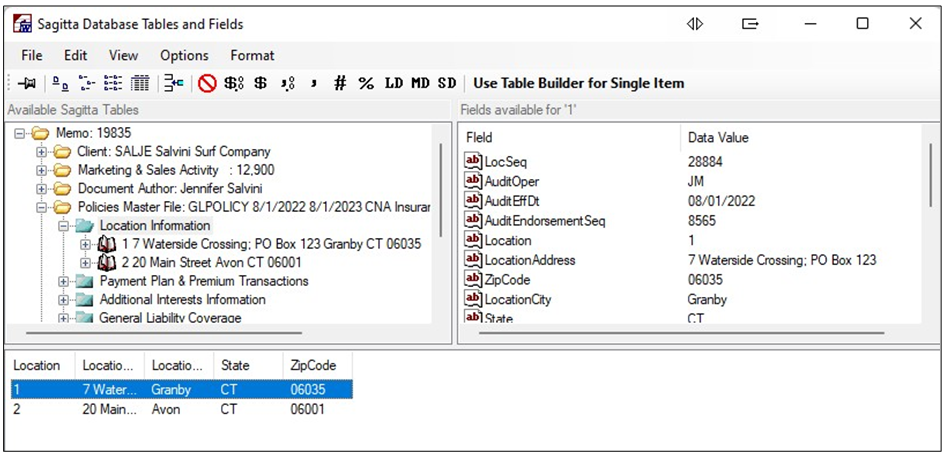The width and height of the screenshot is (948, 457).
Task: Click the exit arrow icon in title bar
Action: 750,24
